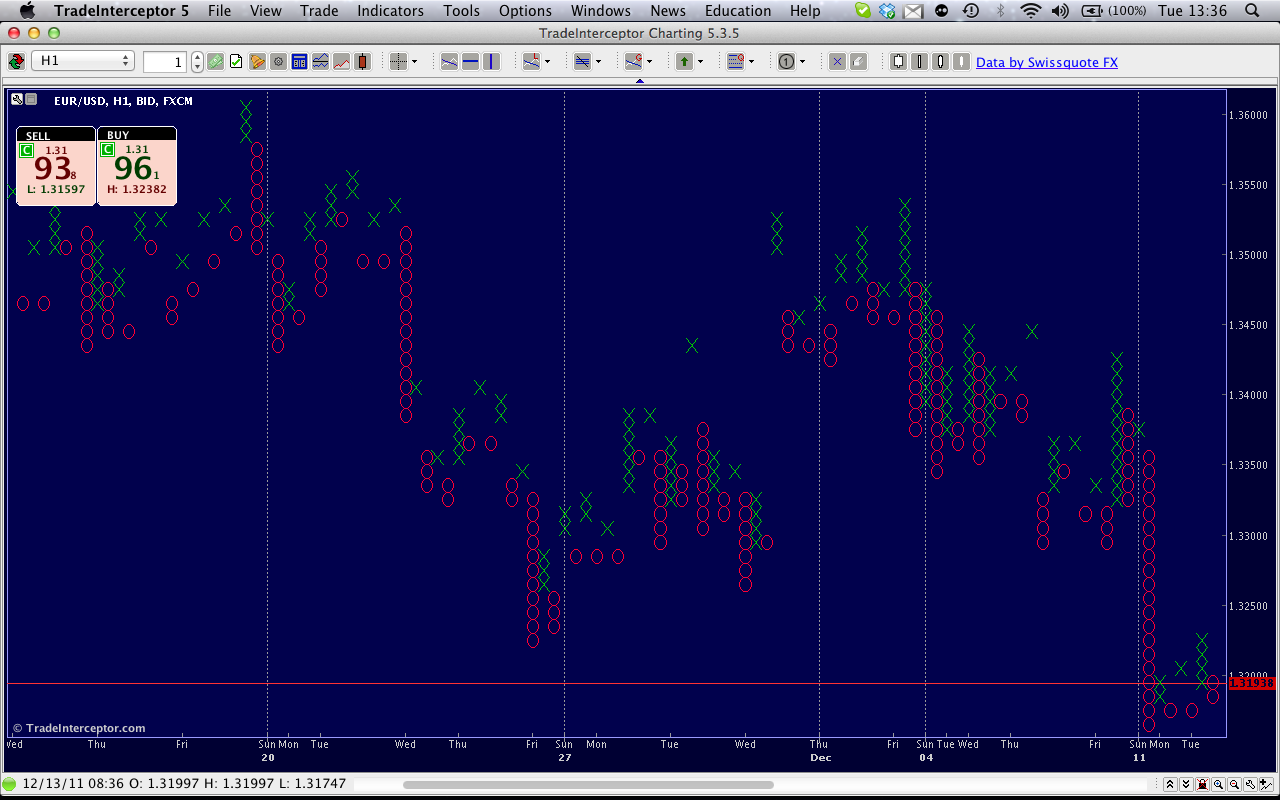The height and width of the screenshot is (800, 1280).
Task: Click the circled number 1 icon
Action: click(x=786, y=62)
